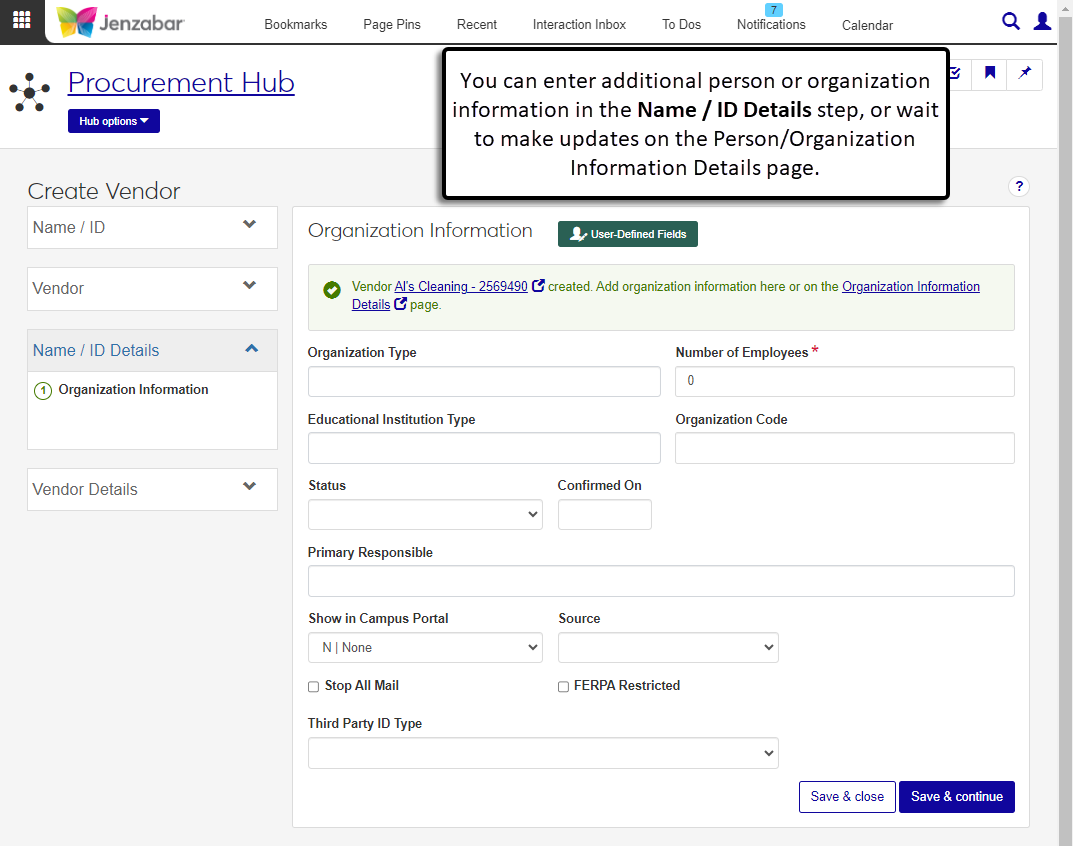Bookmark this page with the bookmark icon
1073x846 pixels.
point(989,73)
